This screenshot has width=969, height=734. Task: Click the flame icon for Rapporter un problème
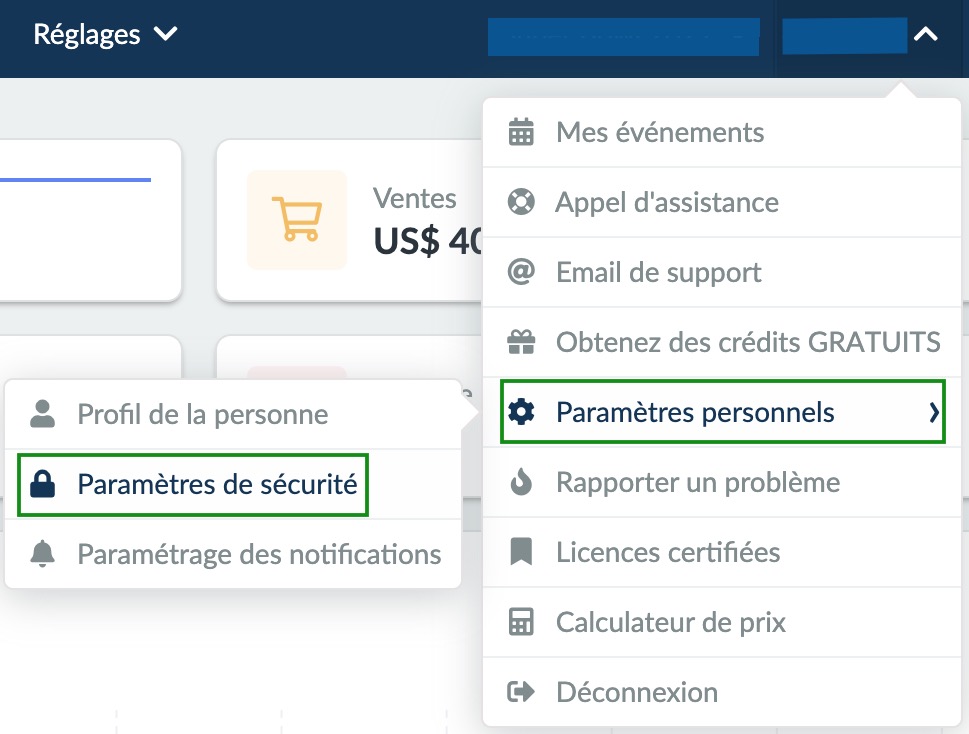(521, 482)
